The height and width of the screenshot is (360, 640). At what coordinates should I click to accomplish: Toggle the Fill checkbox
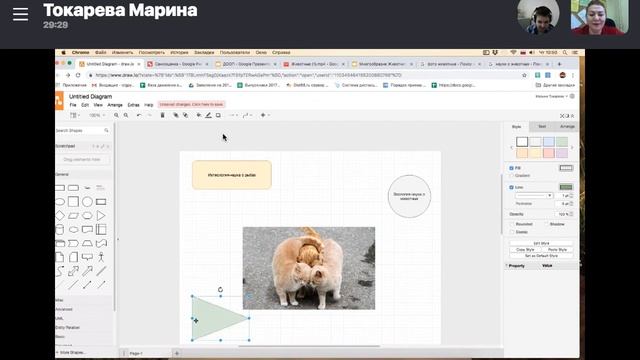(x=511, y=168)
